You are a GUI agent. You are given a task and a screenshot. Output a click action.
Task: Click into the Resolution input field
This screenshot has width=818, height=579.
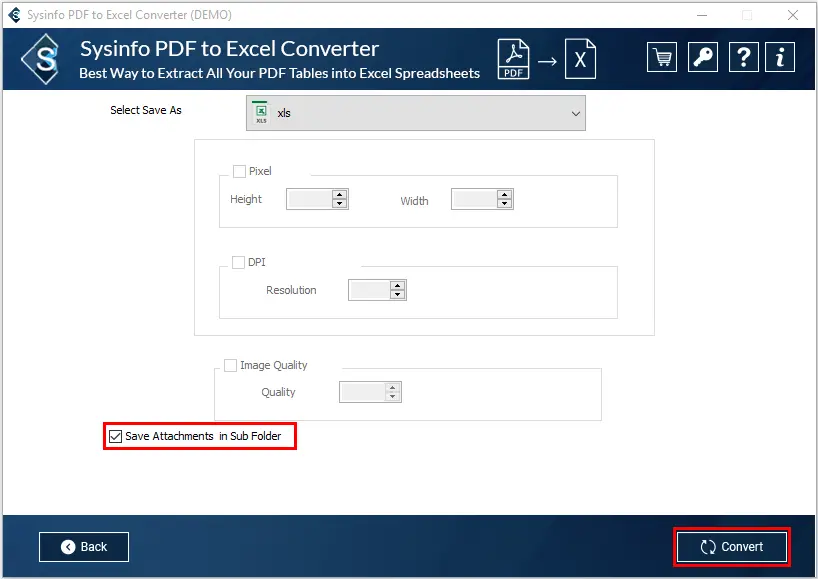click(x=369, y=290)
